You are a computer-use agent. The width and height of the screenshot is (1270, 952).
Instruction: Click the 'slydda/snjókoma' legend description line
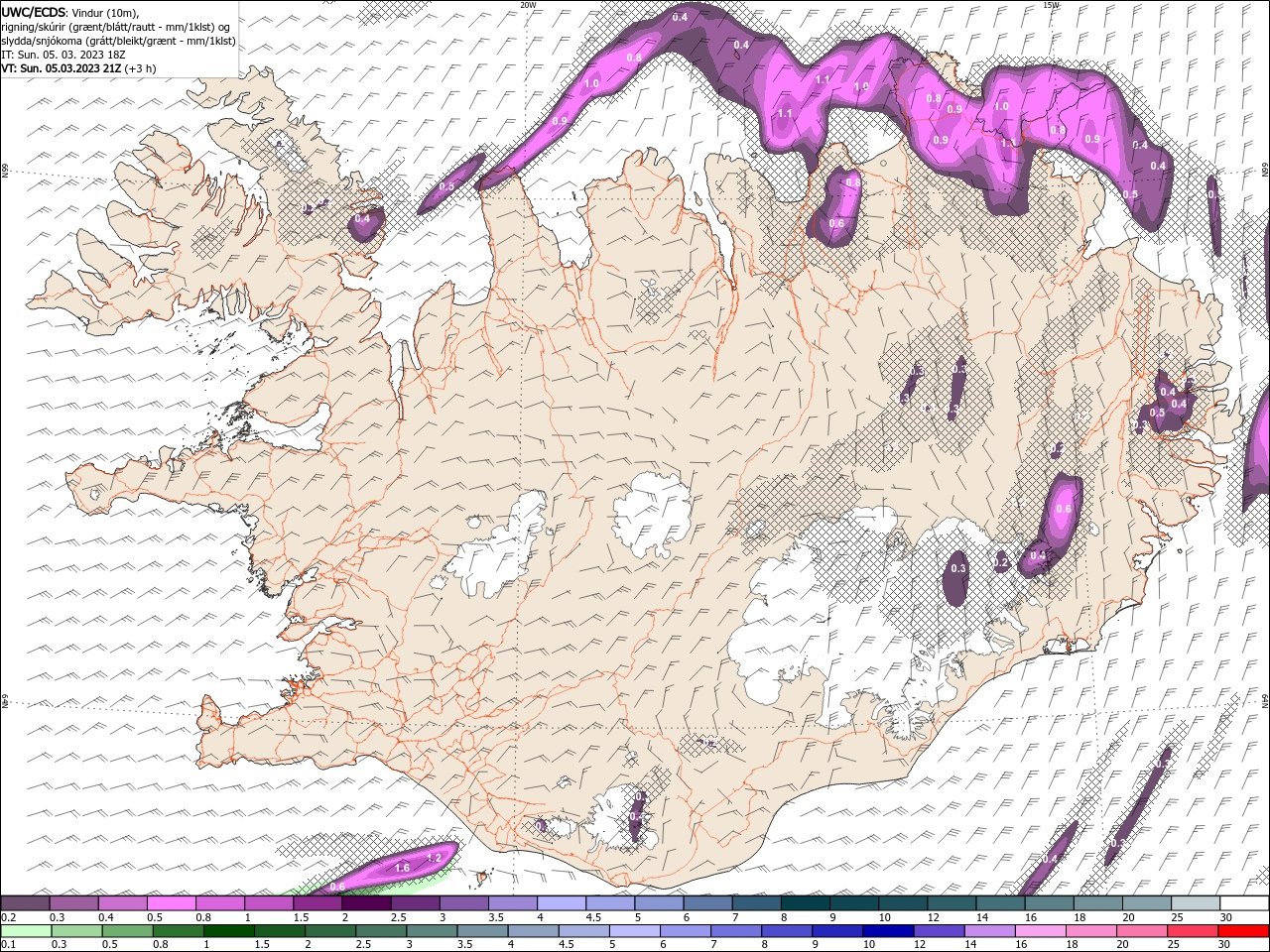pyautogui.click(x=118, y=41)
